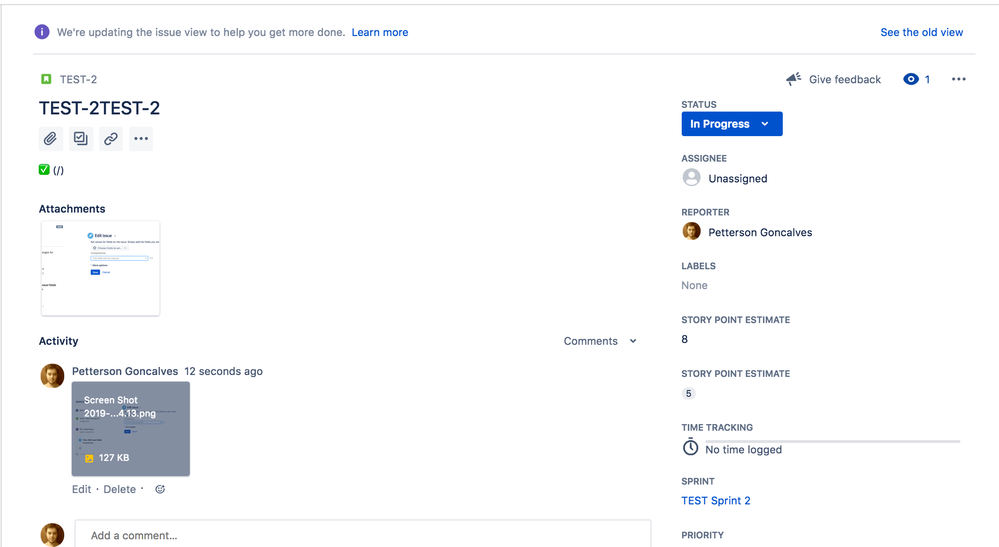Edit the TEST-2TEST-2 issue title

point(99,108)
